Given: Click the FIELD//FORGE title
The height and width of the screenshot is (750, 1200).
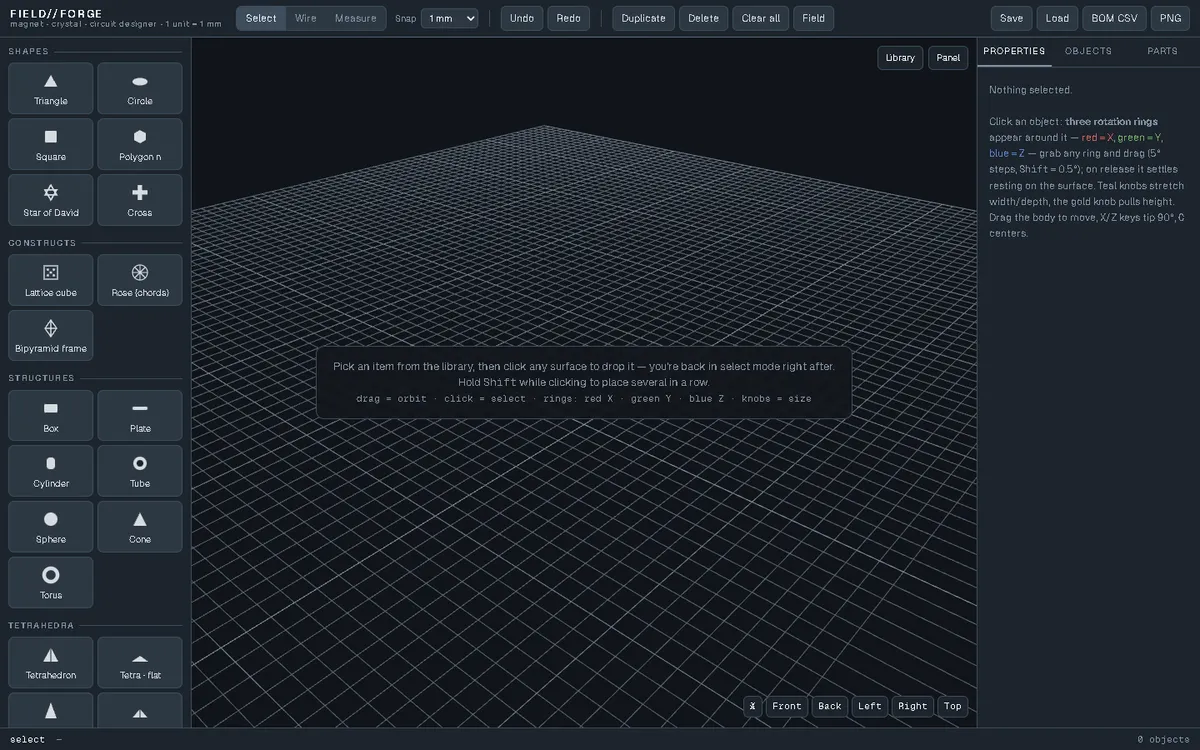Looking at the screenshot, I should (56, 13).
